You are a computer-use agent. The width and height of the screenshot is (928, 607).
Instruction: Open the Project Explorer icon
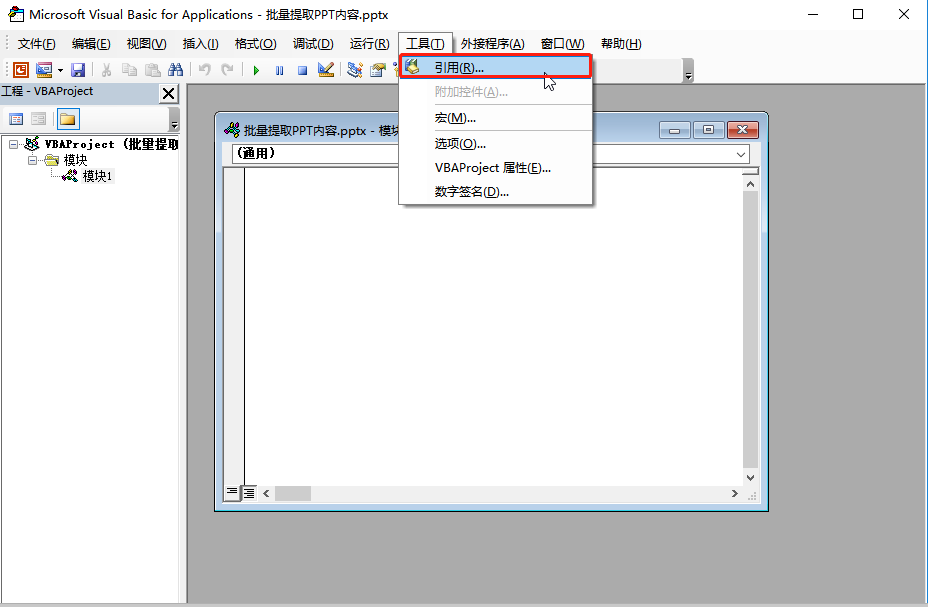click(355, 70)
